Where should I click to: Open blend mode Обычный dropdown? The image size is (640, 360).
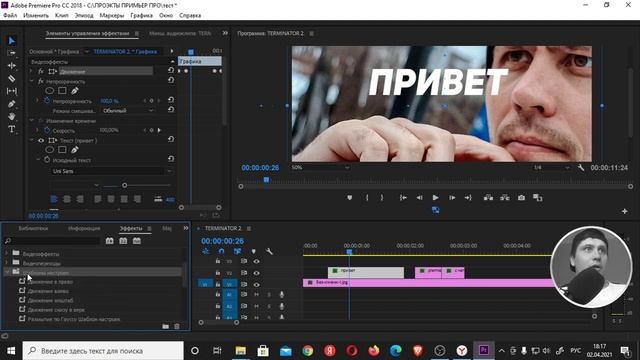tap(128, 111)
